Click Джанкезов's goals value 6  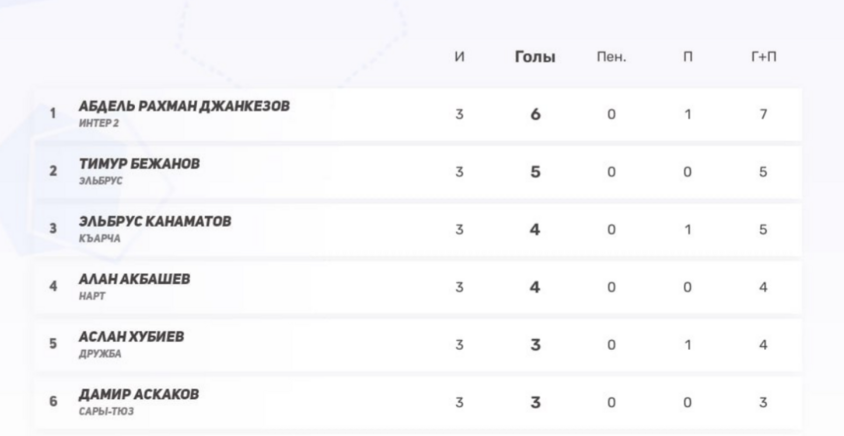pyautogui.click(x=535, y=114)
